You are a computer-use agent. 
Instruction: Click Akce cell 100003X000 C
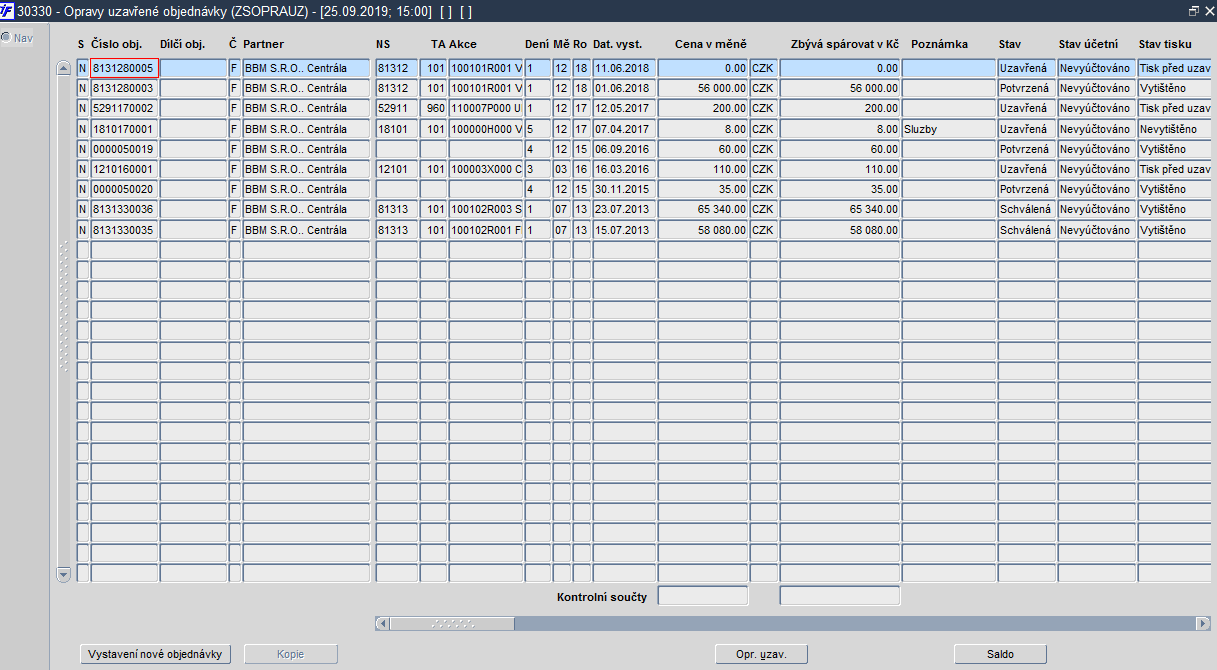point(486,169)
